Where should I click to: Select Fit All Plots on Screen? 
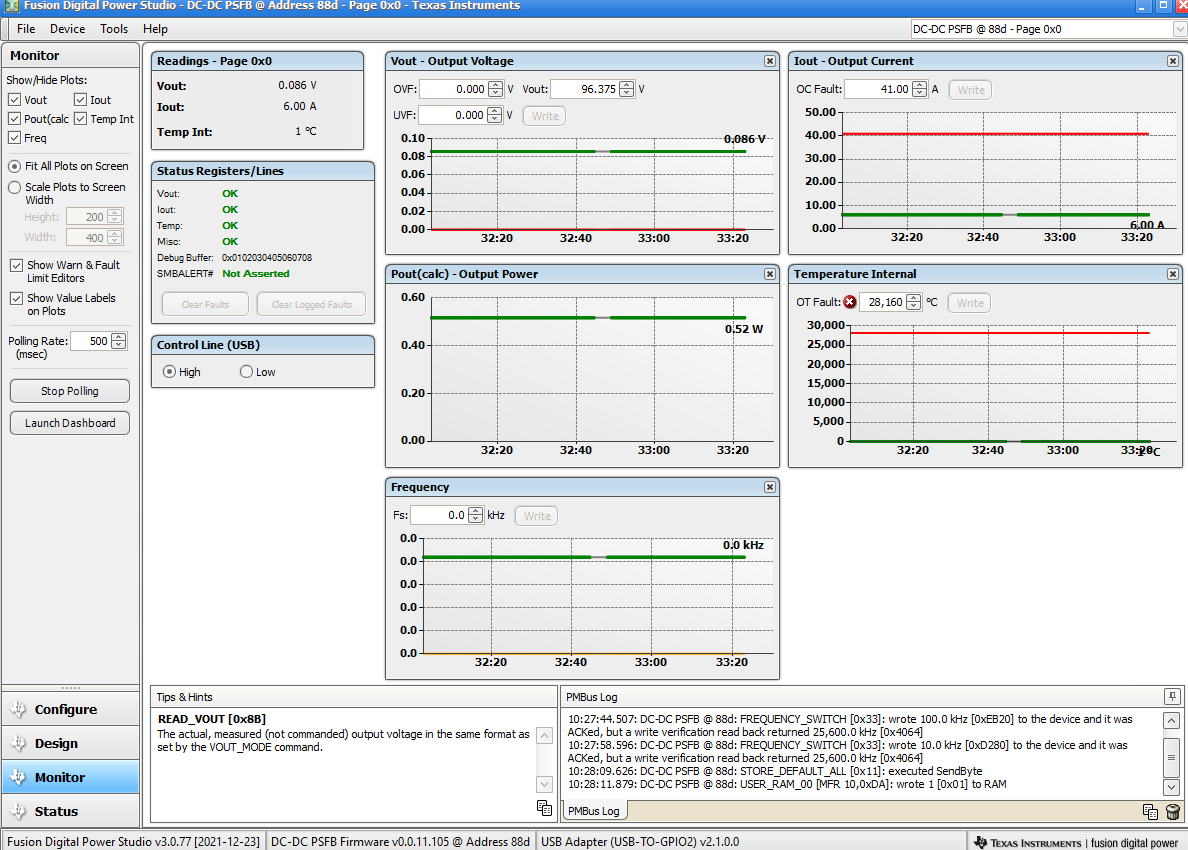(x=14, y=166)
